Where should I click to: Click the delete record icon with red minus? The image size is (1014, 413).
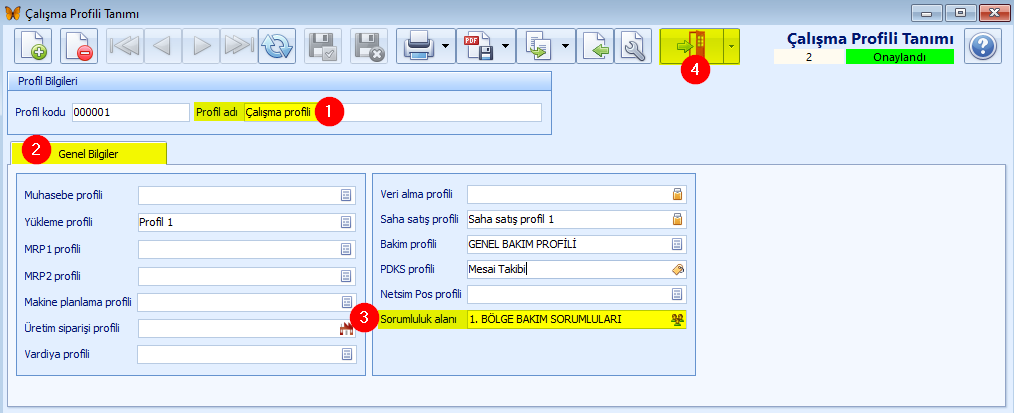coord(77,46)
